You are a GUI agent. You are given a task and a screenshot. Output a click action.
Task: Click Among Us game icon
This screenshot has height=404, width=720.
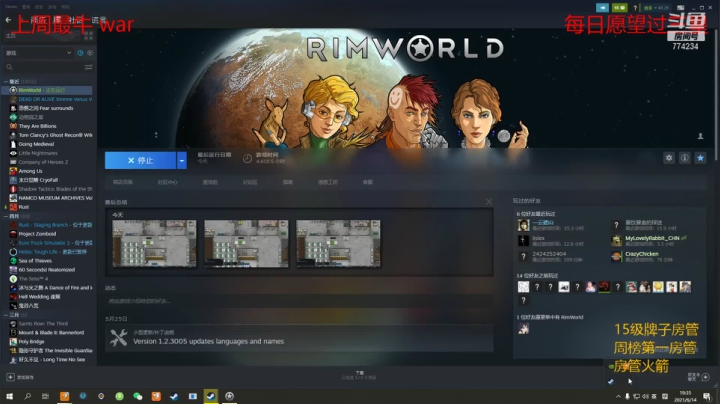[x=13, y=171]
